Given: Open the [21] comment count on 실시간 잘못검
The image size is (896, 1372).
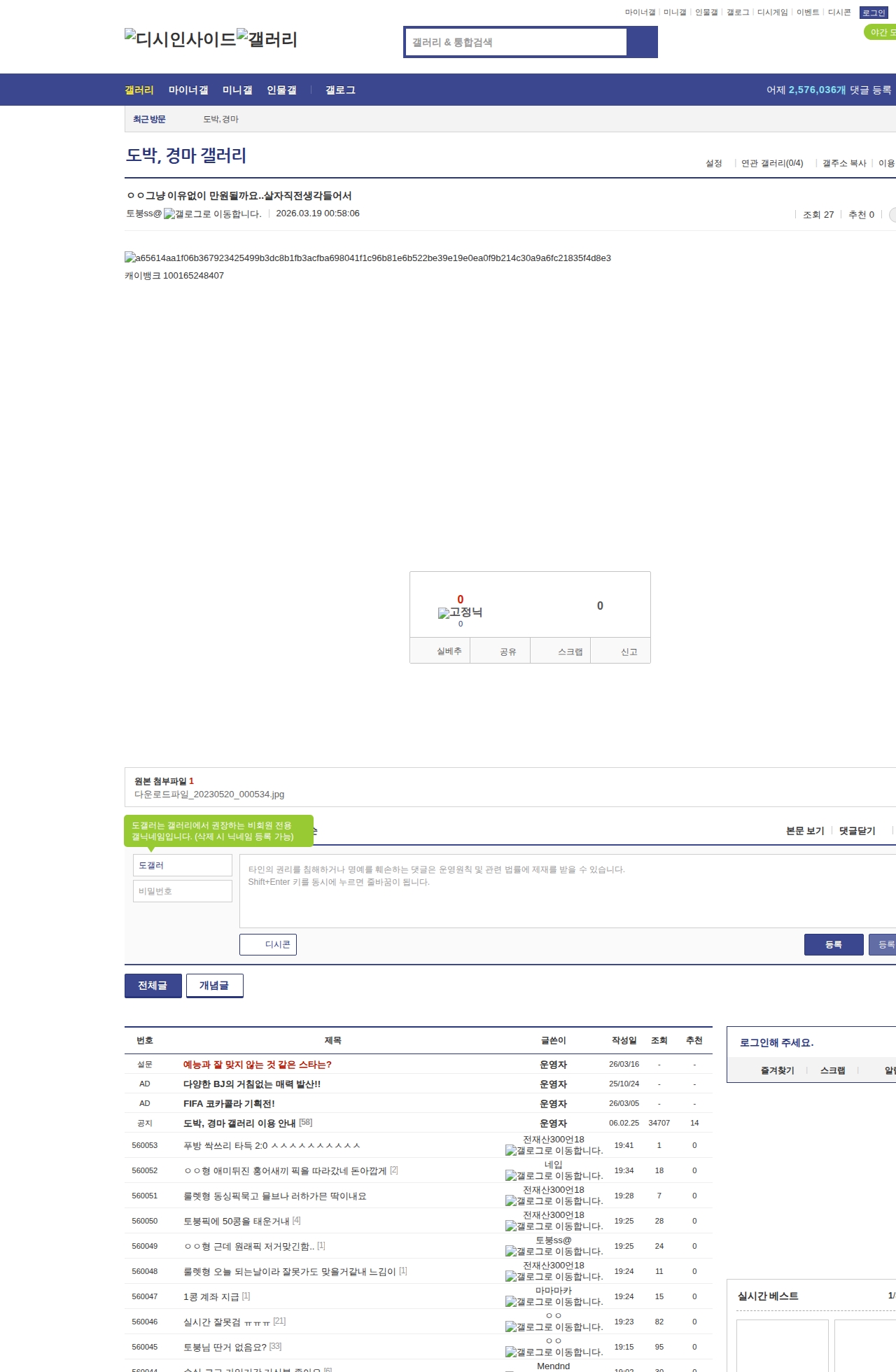Looking at the screenshot, I should 279,1322.
